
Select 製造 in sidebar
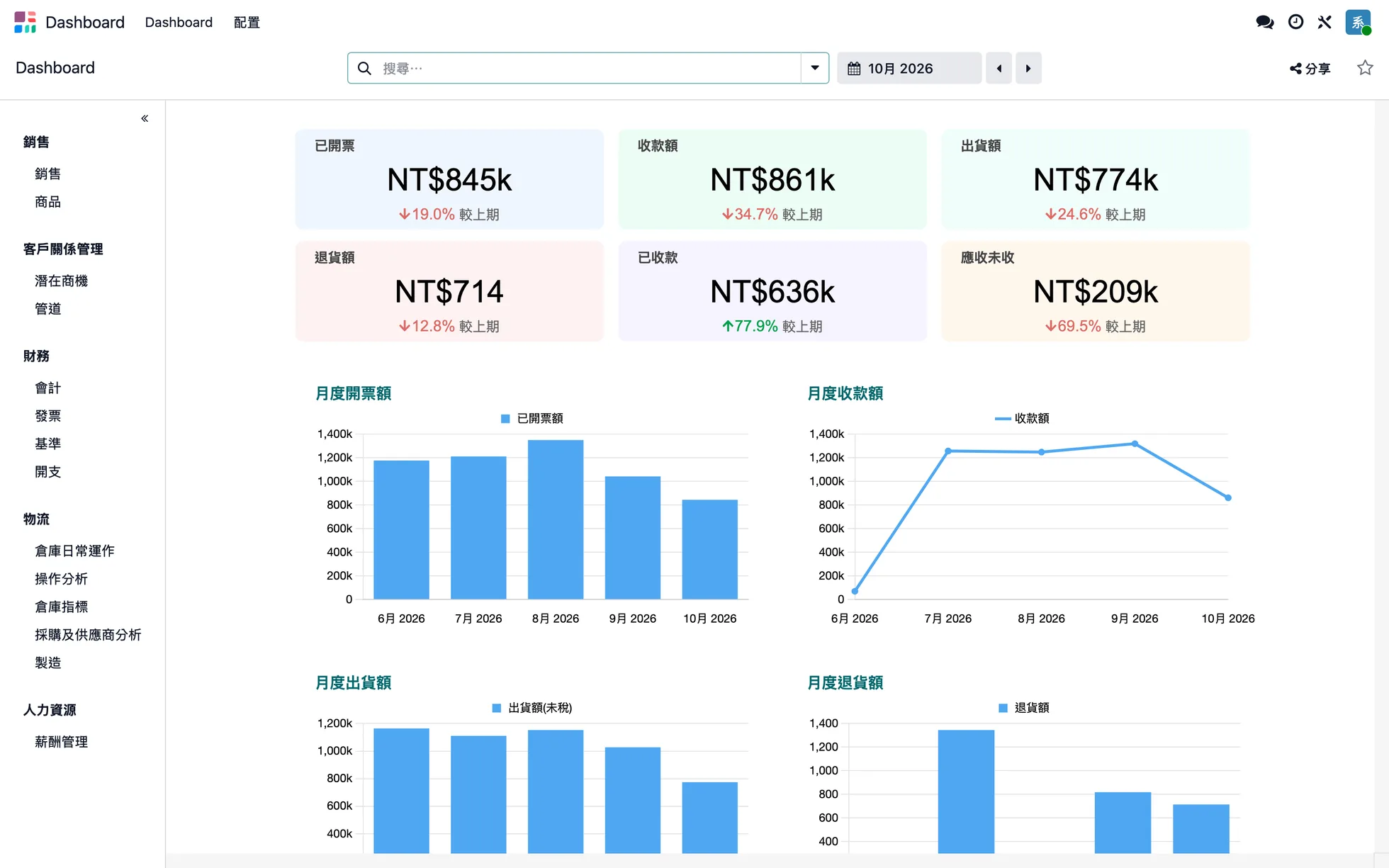click(x=47, y=663)
